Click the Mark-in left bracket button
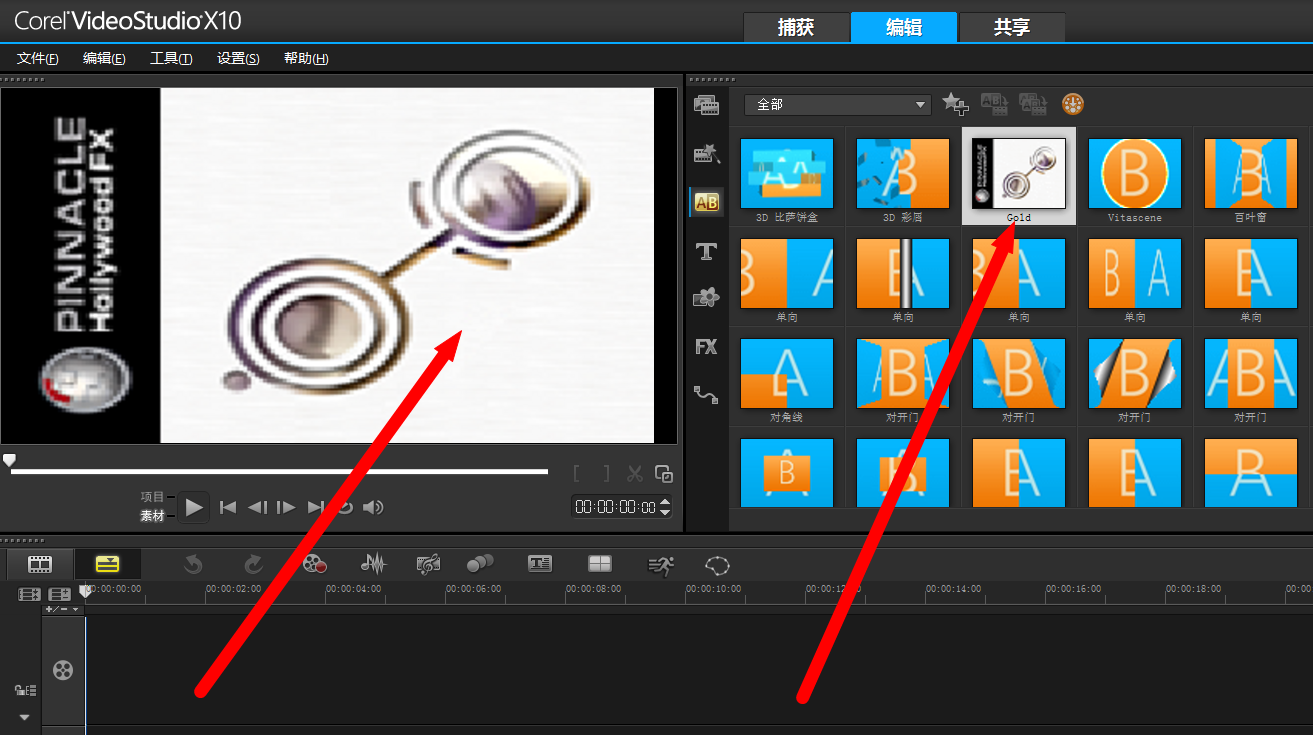Screen dimensions: 1313x735 tap(577, 474)
